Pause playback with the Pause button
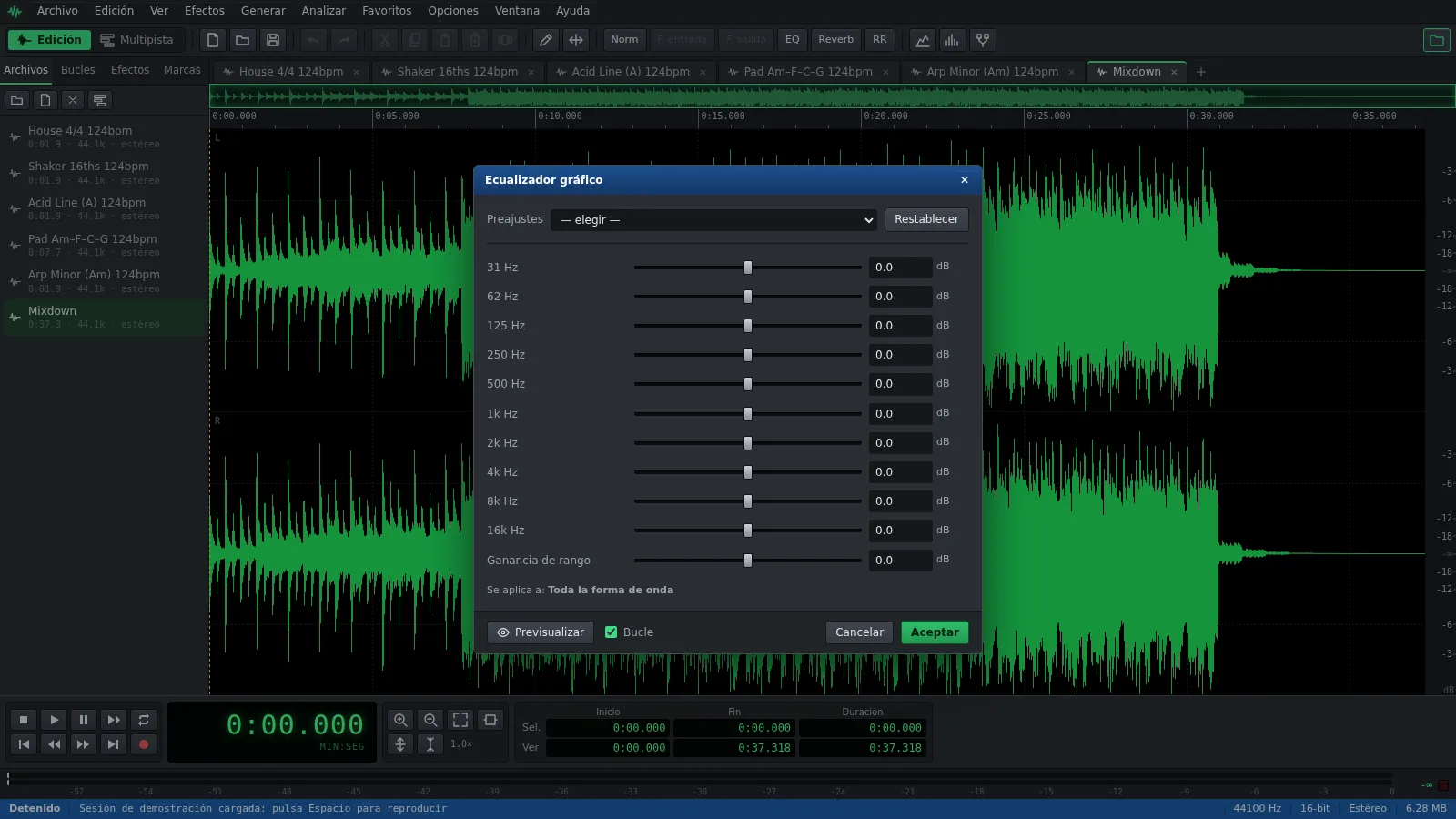The width and height of the screenshot is (1456, 819). 84,720
